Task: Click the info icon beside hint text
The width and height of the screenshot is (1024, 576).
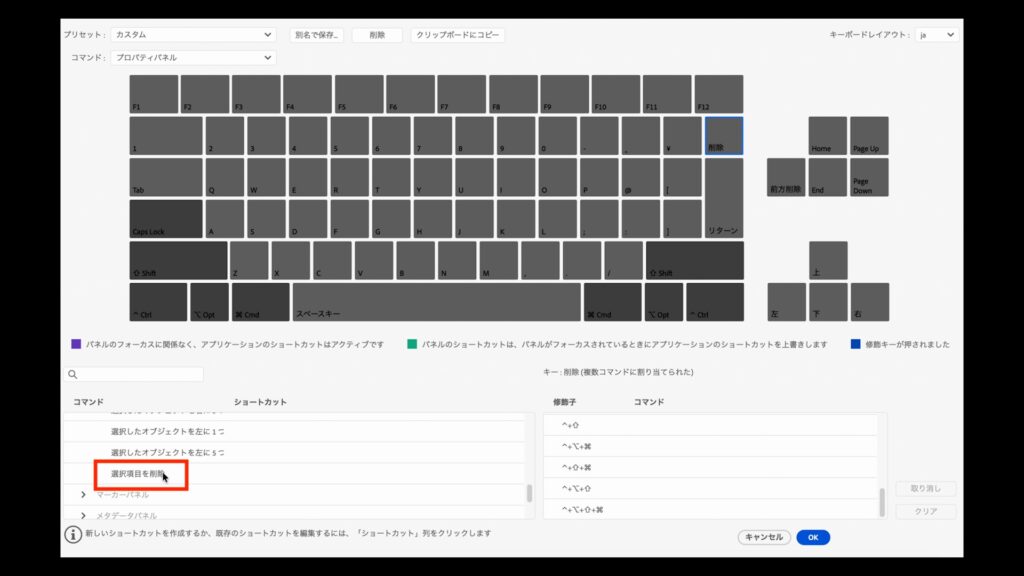Action: [x=73, y=534]
